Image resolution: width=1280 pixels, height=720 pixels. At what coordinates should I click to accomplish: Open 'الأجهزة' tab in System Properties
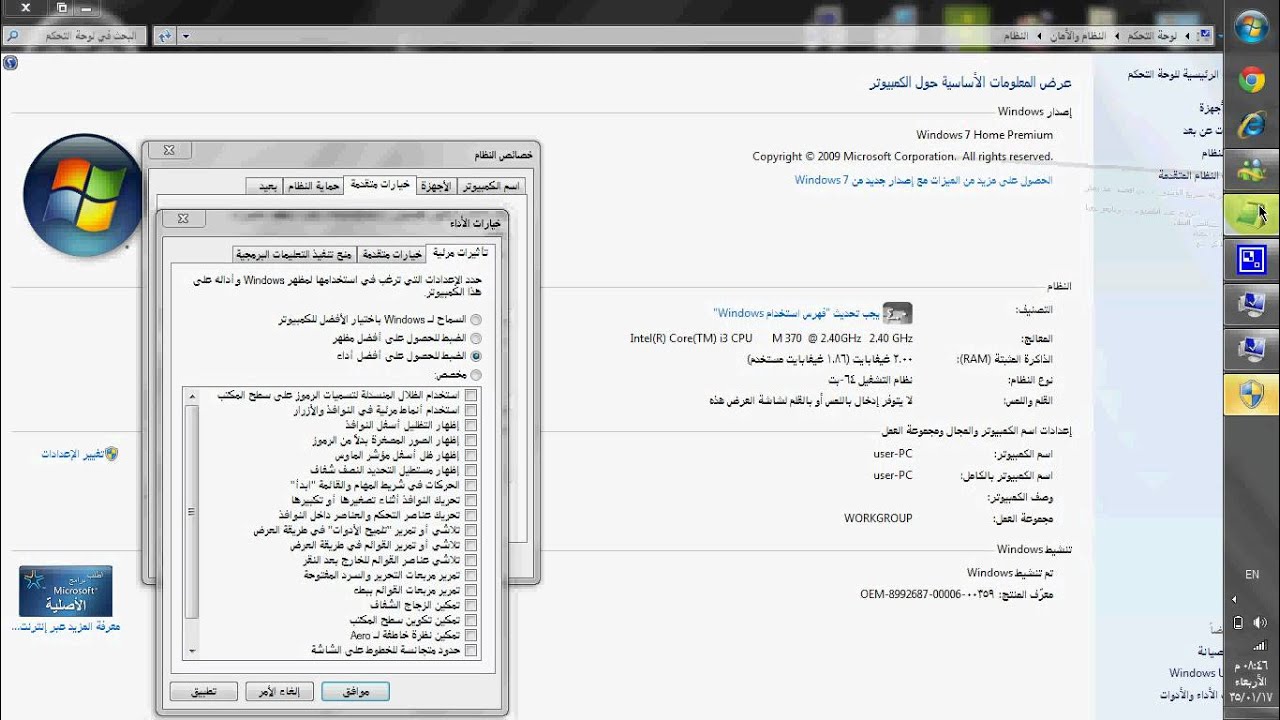pyautogui.click(x=436, y=187)
